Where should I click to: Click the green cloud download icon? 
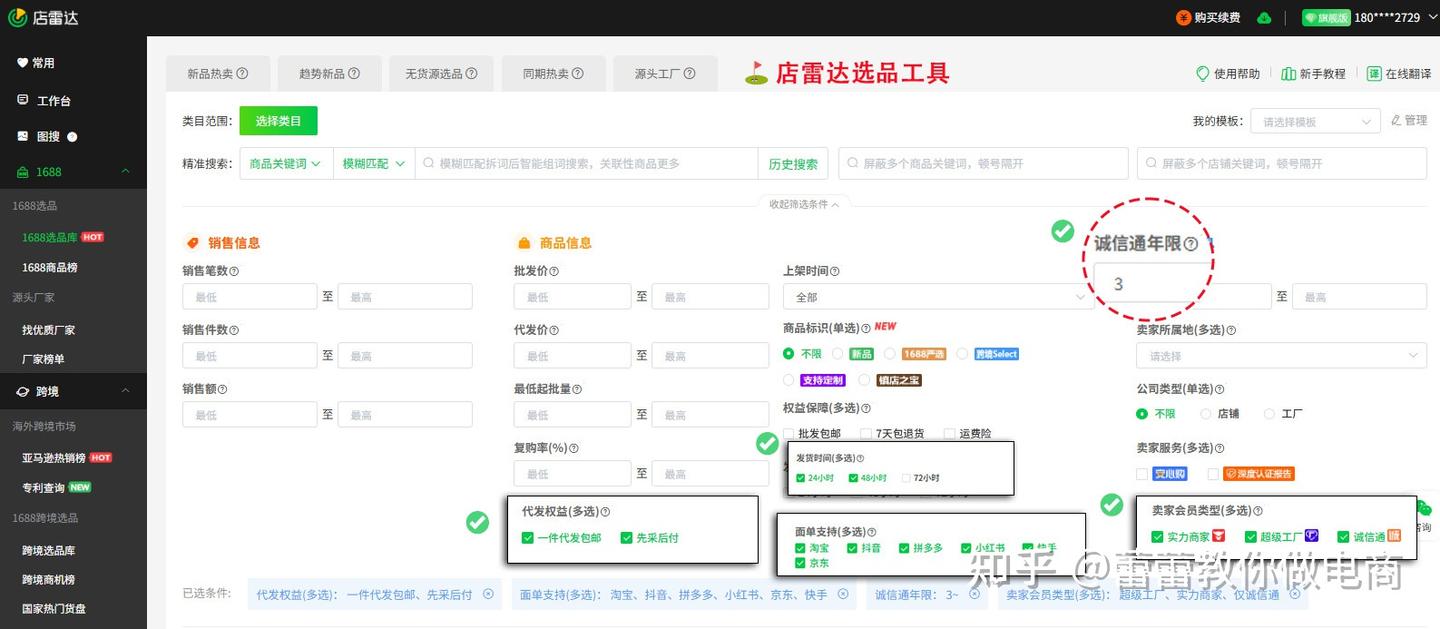[x=1264, y=17]
